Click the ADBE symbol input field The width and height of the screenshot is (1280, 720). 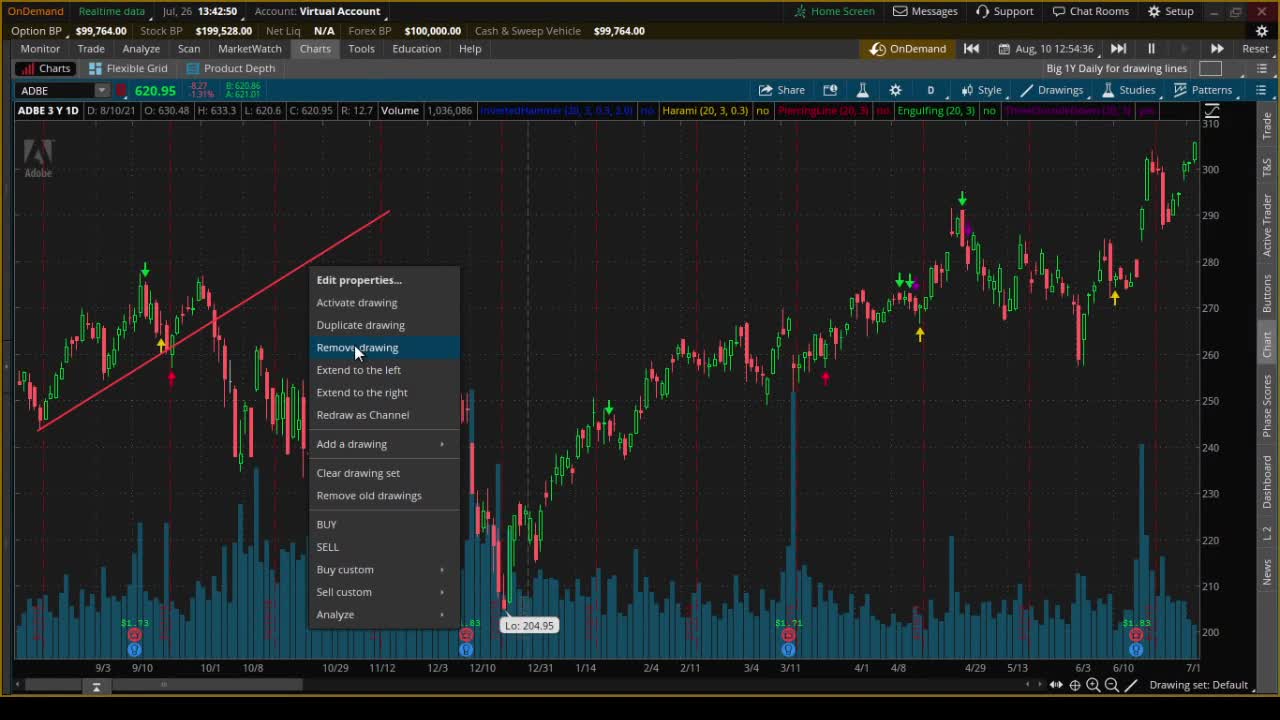point(55,90)
